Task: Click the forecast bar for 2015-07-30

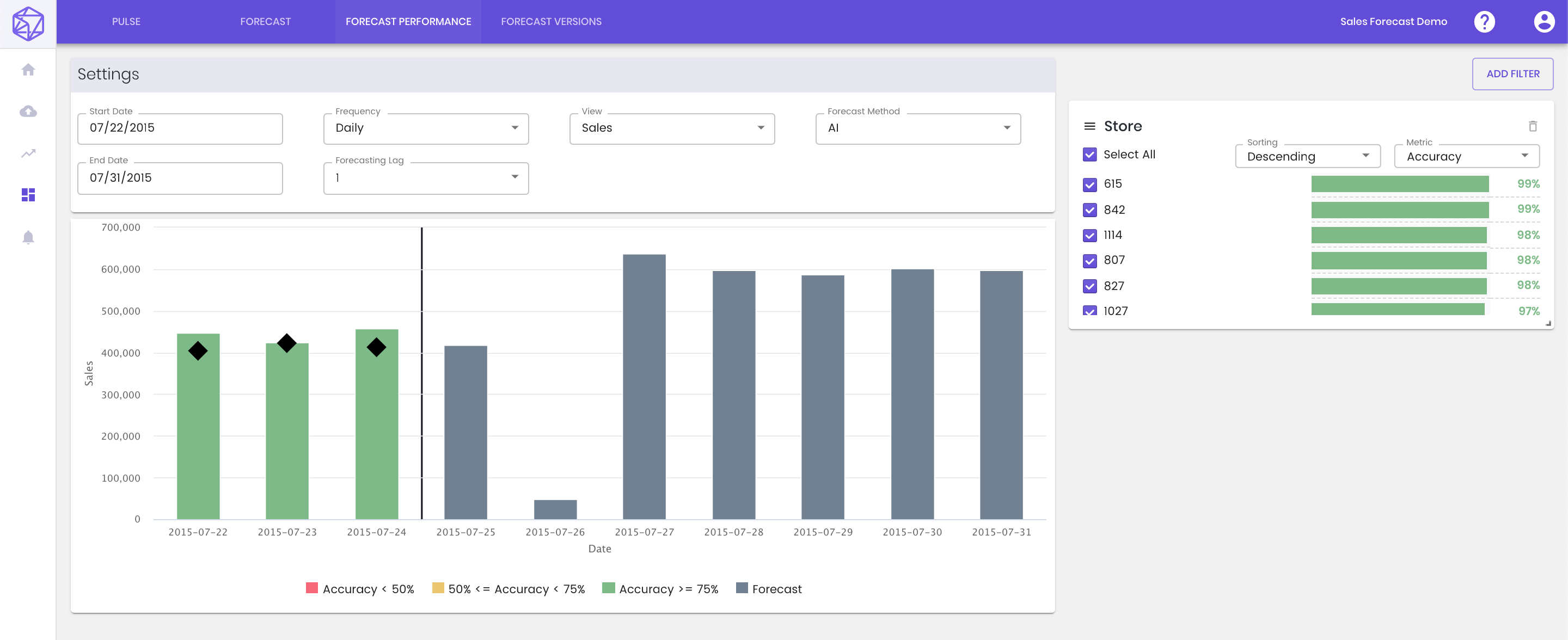Action: [x=912, y=393]
